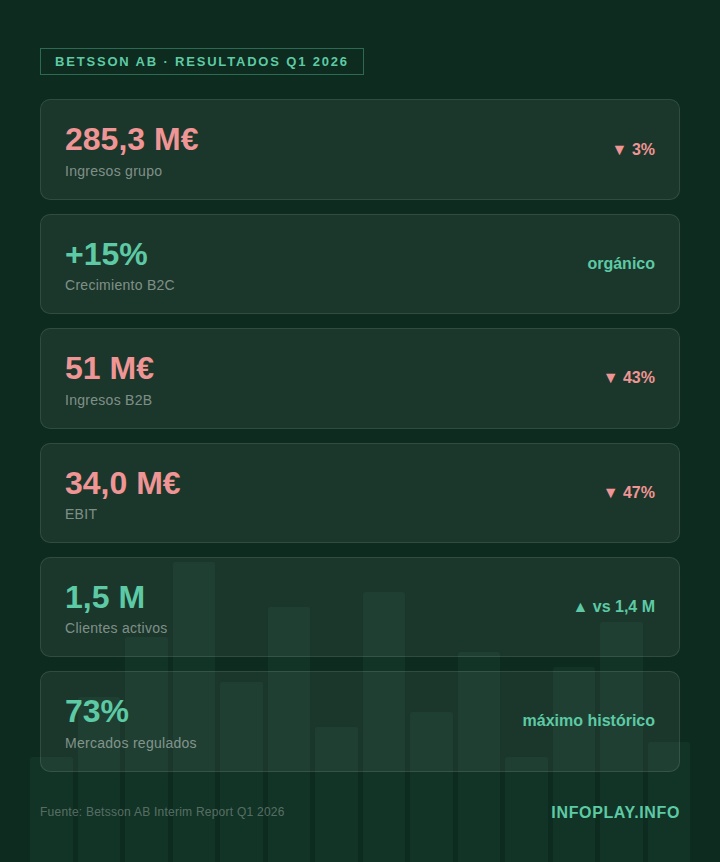This screenshot has height=862, width=720.
Task: Select the Clientes activos label
Action: point(116,628)
